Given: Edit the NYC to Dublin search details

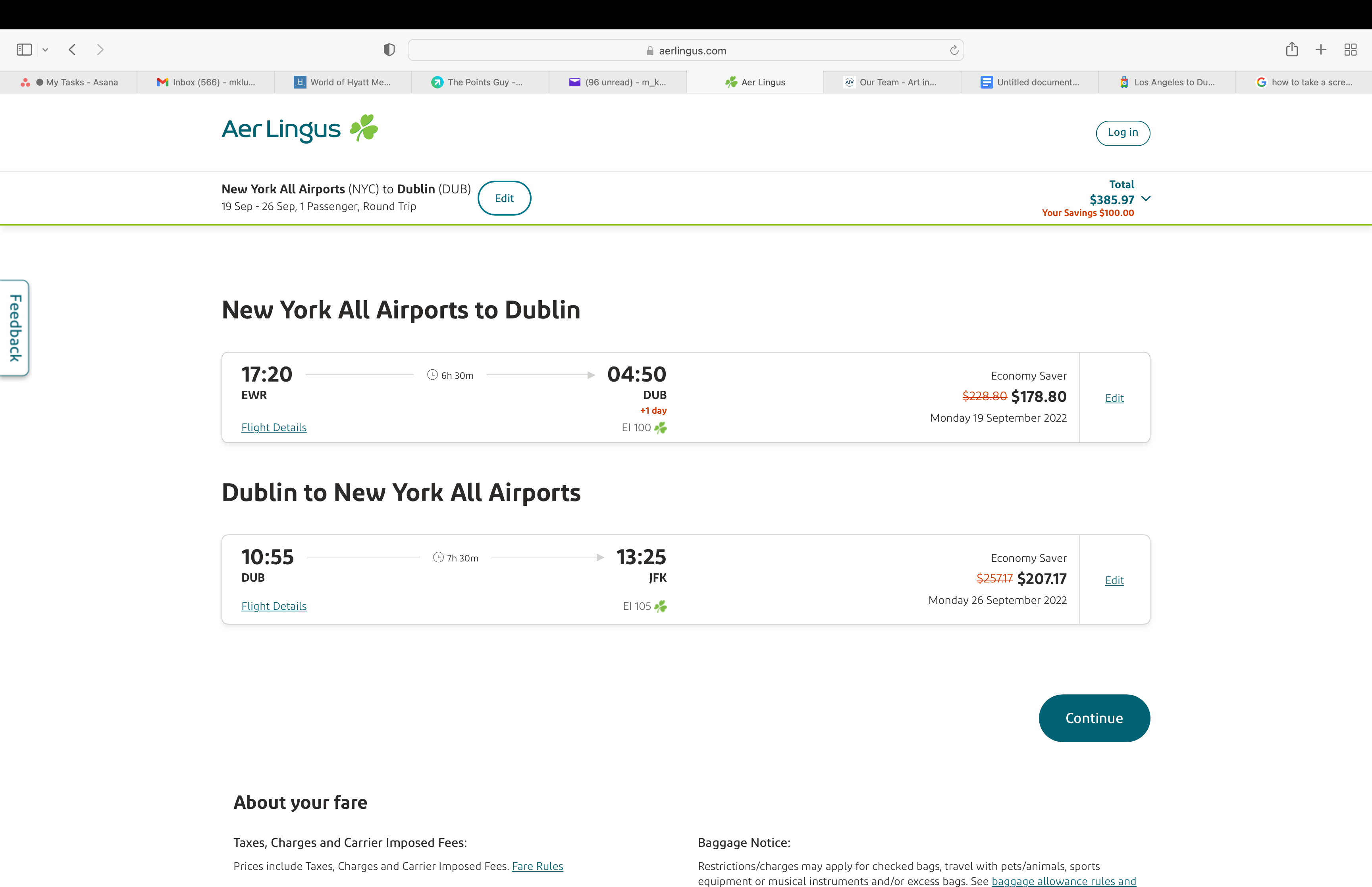Looking at the screenshot, I should click(504, 198).
